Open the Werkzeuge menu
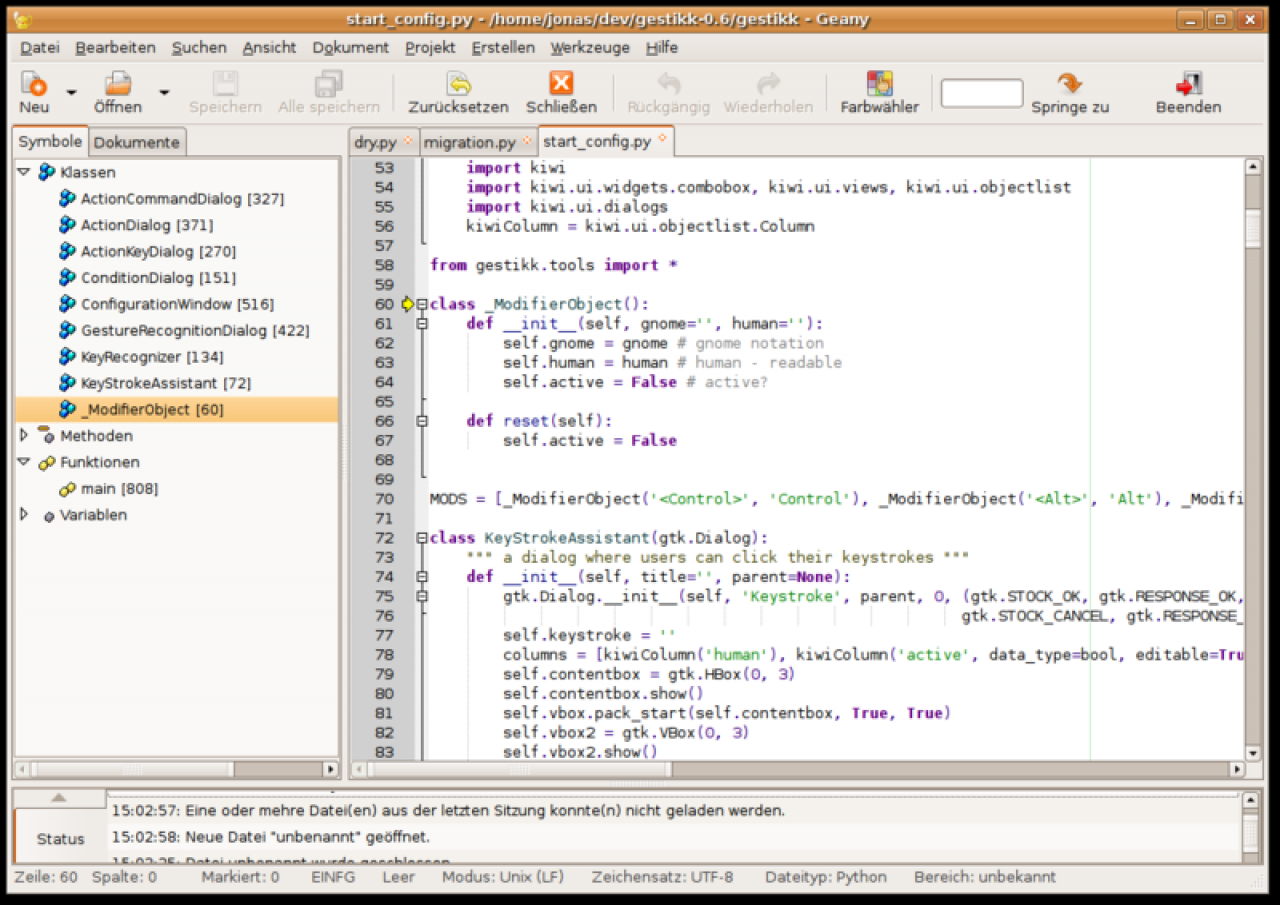The height and width of the screenshot is (905, 1280). point(590,47)
